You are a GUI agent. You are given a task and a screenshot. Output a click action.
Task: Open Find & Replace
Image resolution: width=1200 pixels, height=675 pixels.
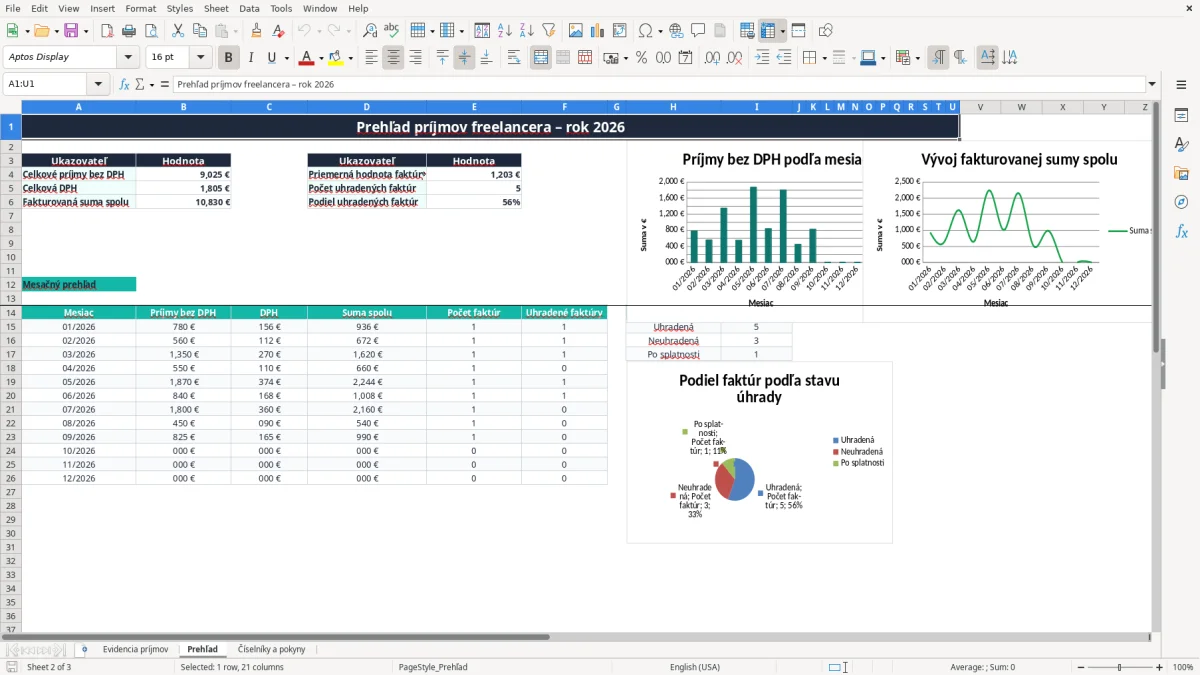[x=370, y=31]
